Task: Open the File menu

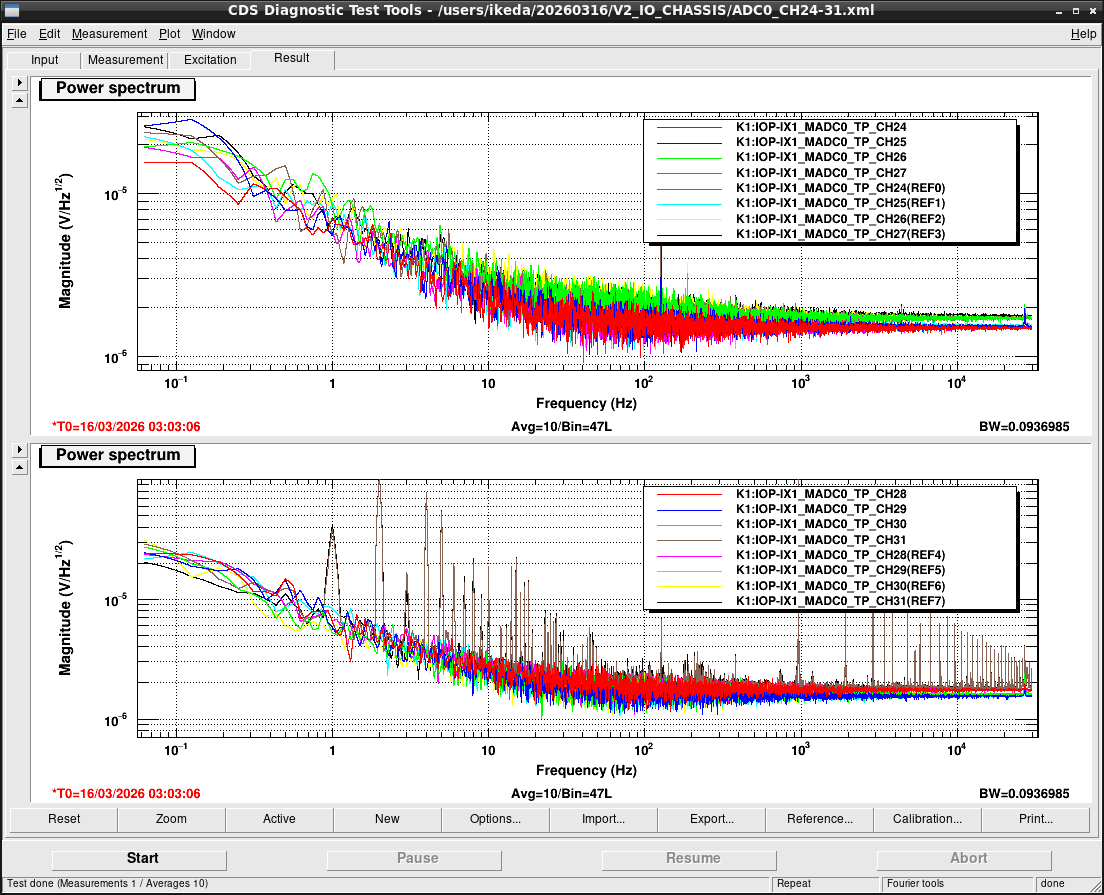Action: click(16, 34)
